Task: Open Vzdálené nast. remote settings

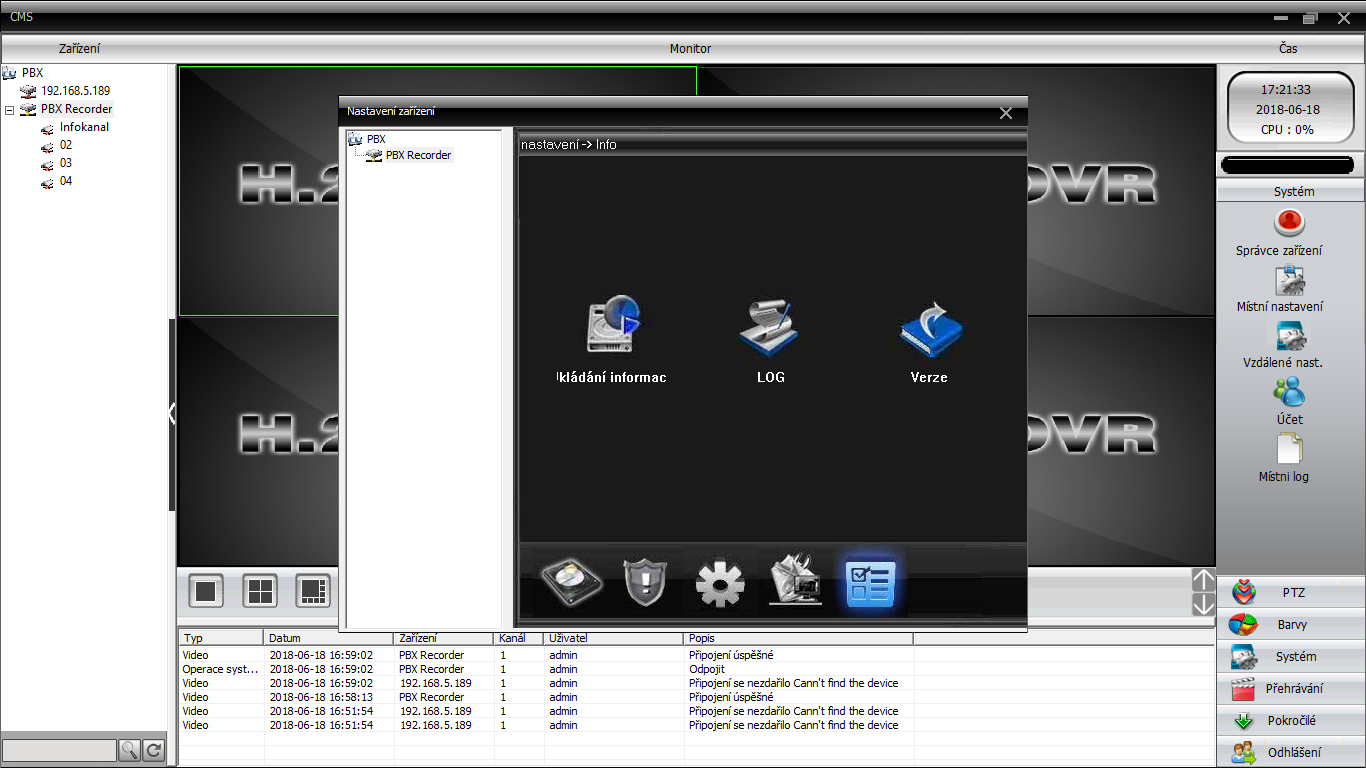Action: point(1290,336)
